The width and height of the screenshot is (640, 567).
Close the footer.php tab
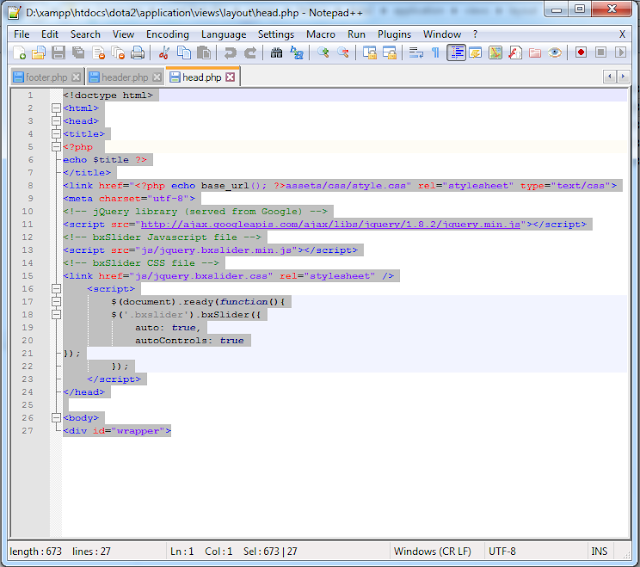[76, 77]
